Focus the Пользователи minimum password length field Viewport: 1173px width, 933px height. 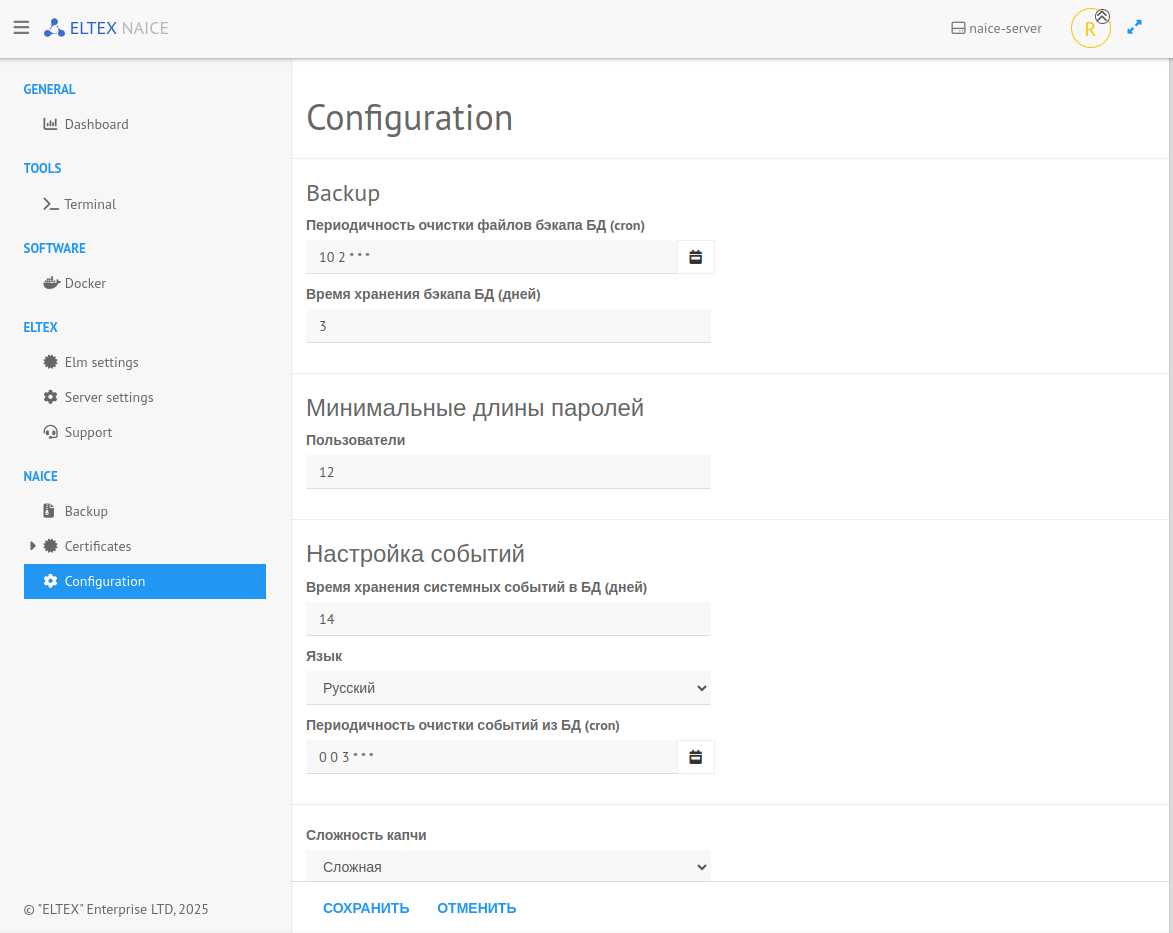coord(508,472)
